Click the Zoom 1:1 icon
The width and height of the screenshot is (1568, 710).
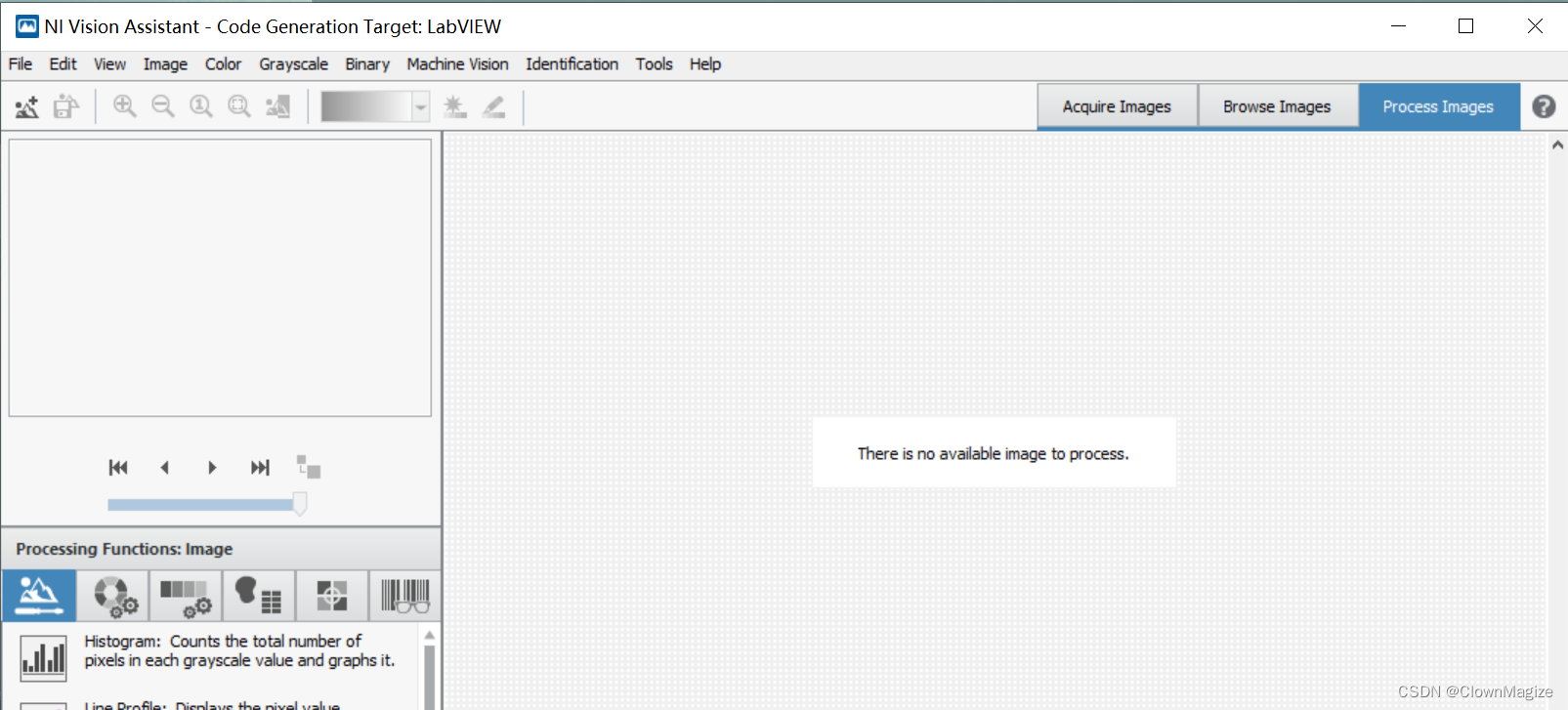(200, 106)
